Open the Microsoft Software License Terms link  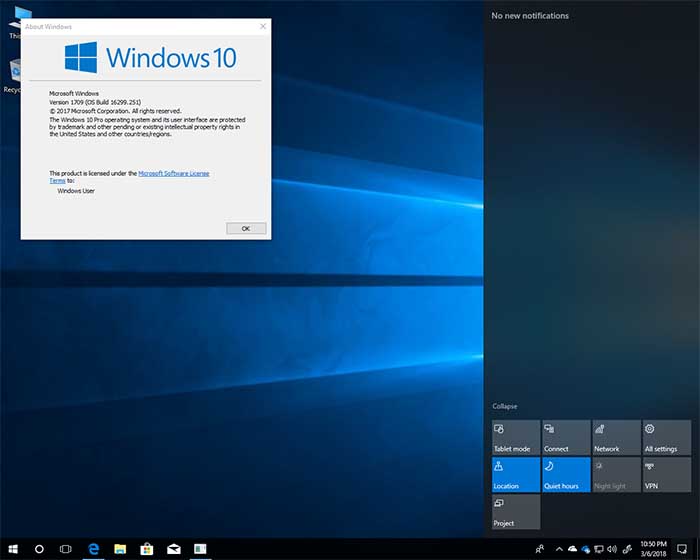pyautogui.click(x=173, y=173)
